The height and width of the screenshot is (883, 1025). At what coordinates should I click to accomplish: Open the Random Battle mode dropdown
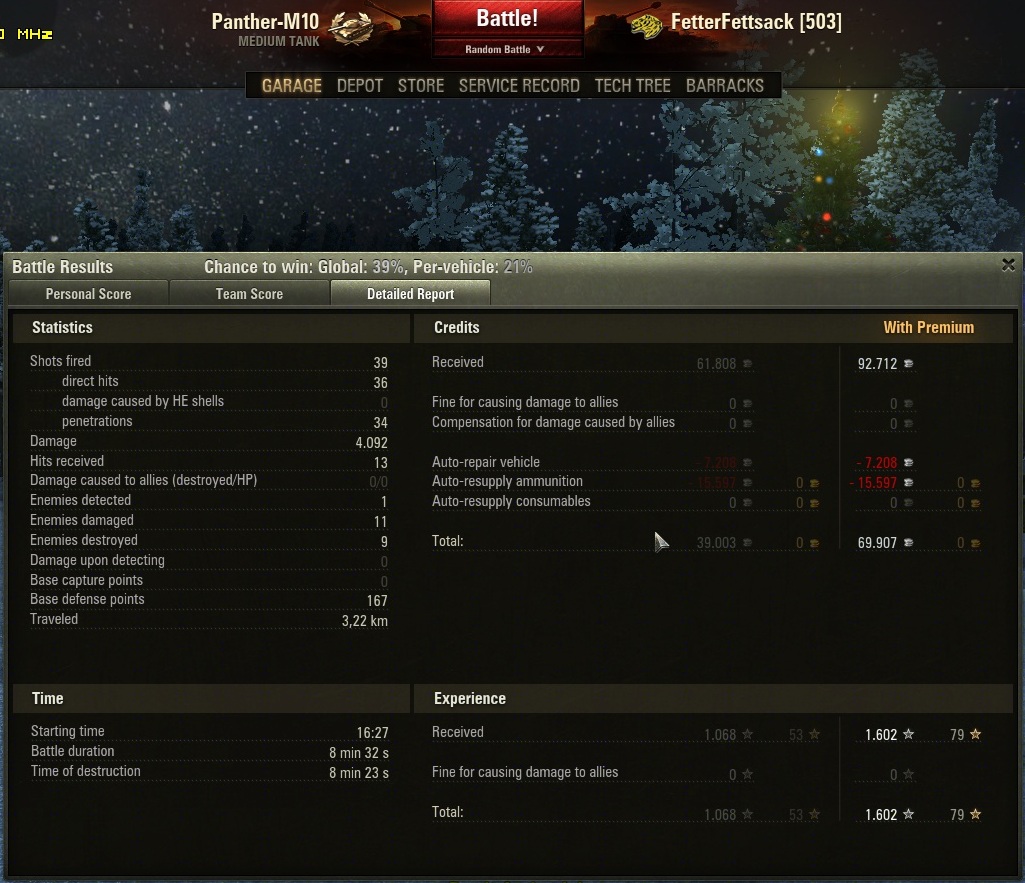(505, 49)
